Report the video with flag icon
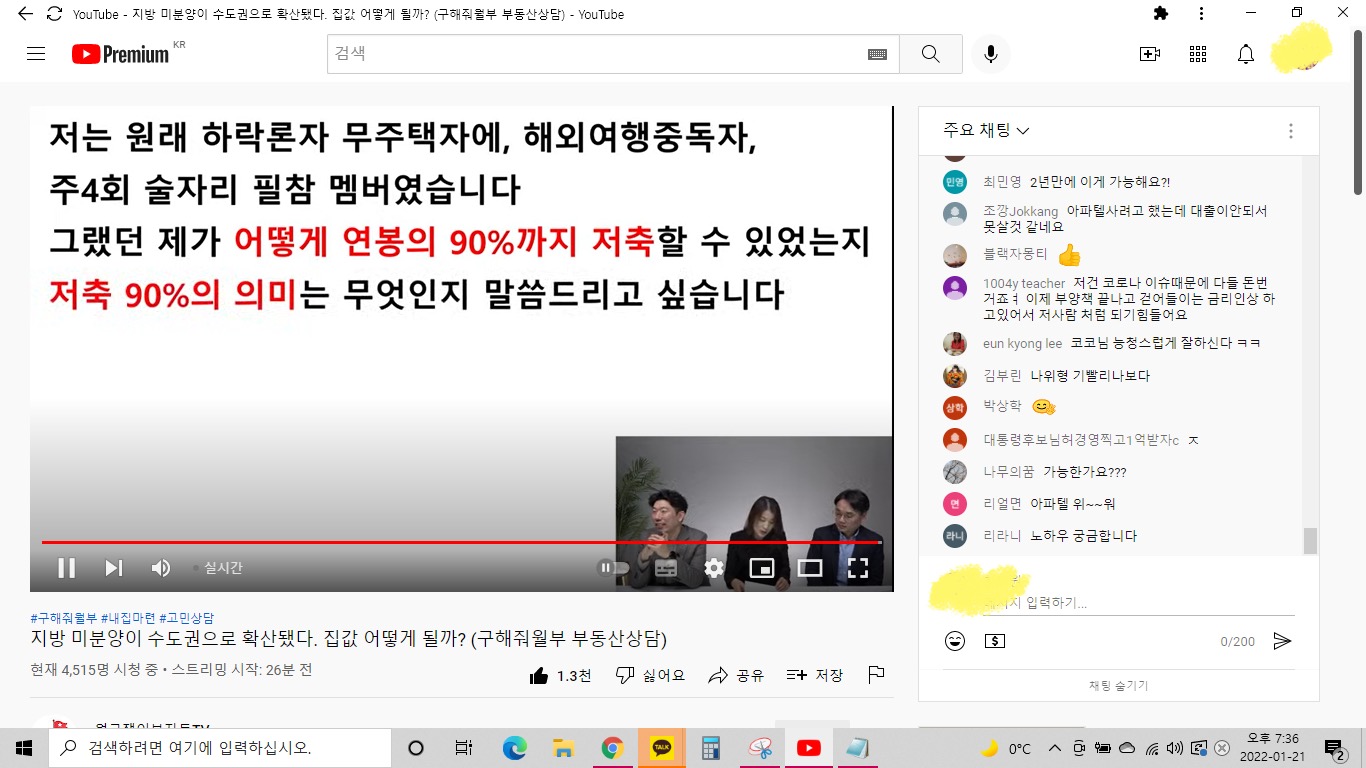1366x768 pixels. (876, 675)
